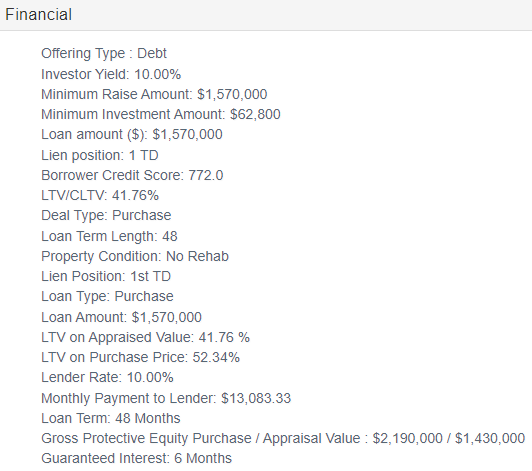Select the Offering Type: Debt line
The image size is (532, 471).
104,54
